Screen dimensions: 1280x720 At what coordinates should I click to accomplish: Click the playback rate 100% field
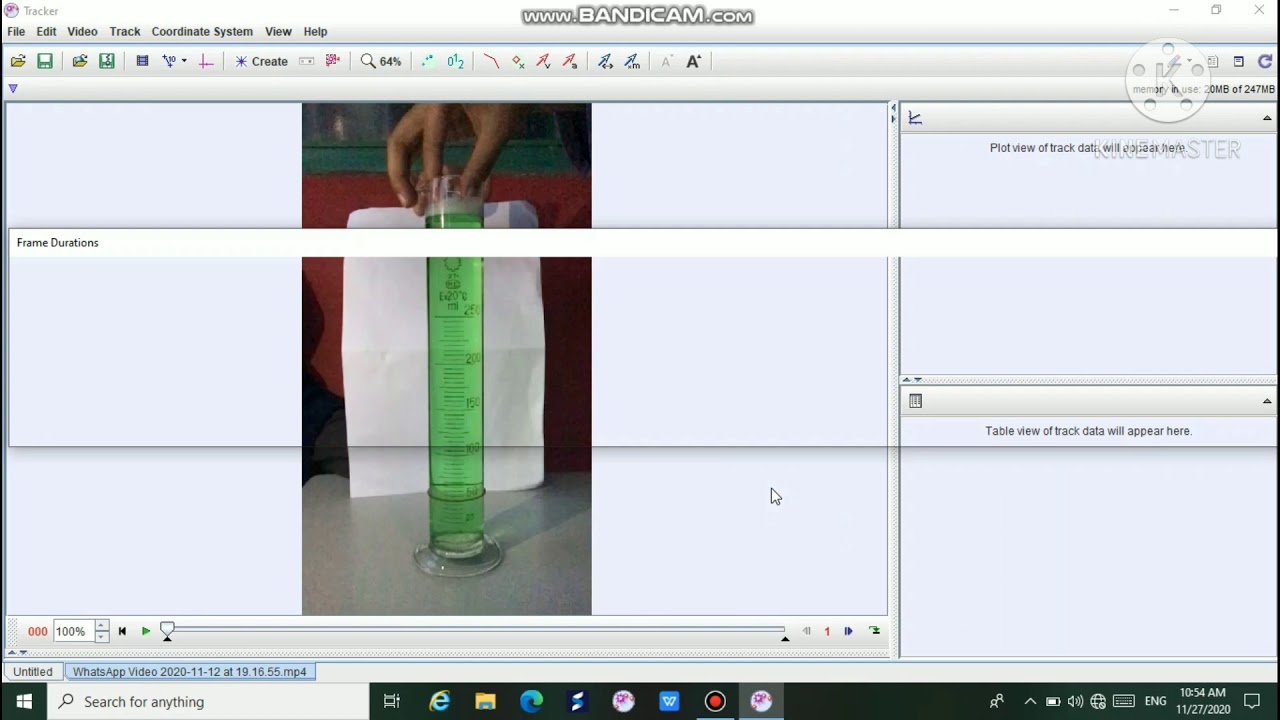[x=72, y=631]
